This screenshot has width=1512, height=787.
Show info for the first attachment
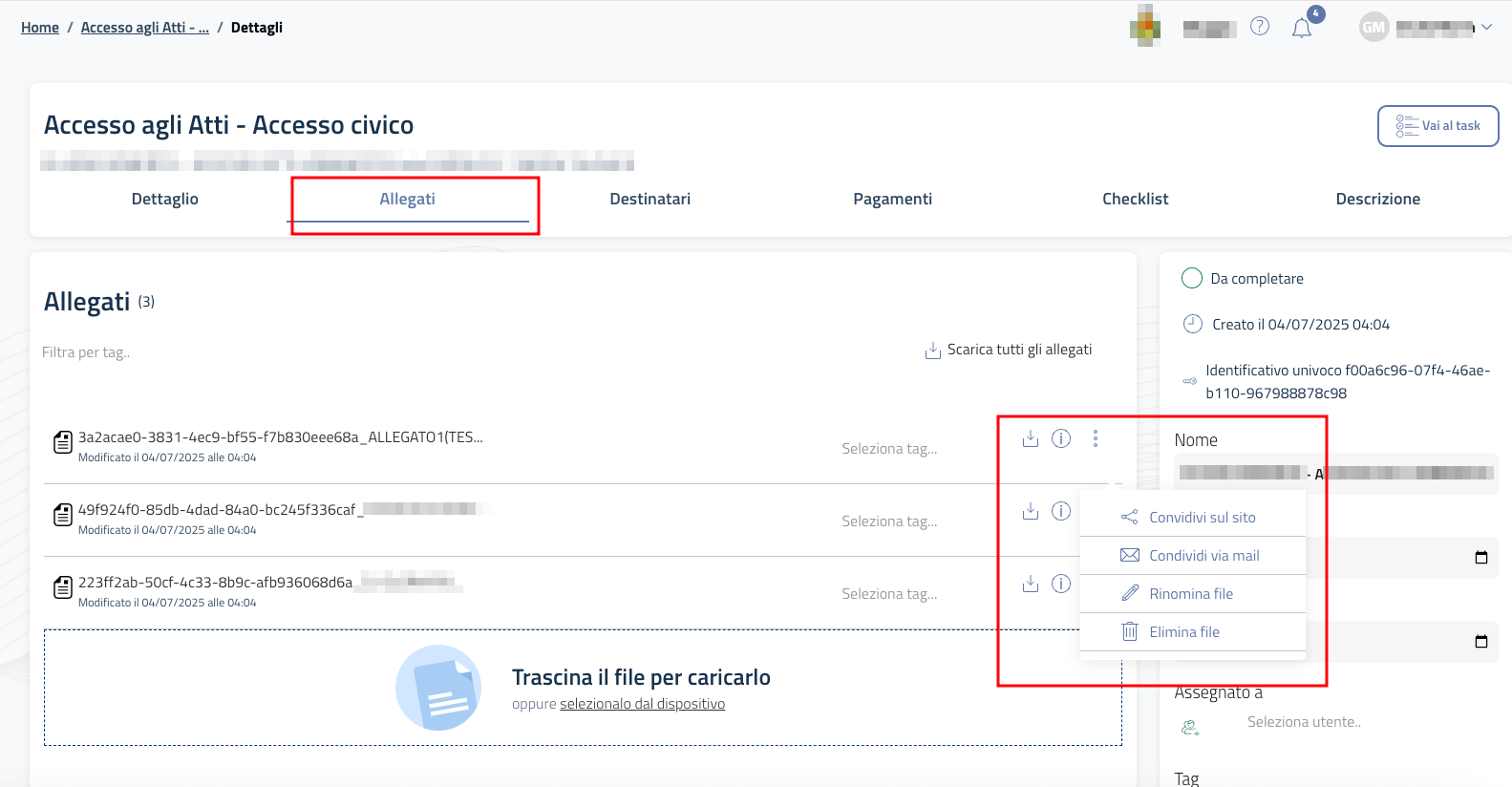[1061, 438]
